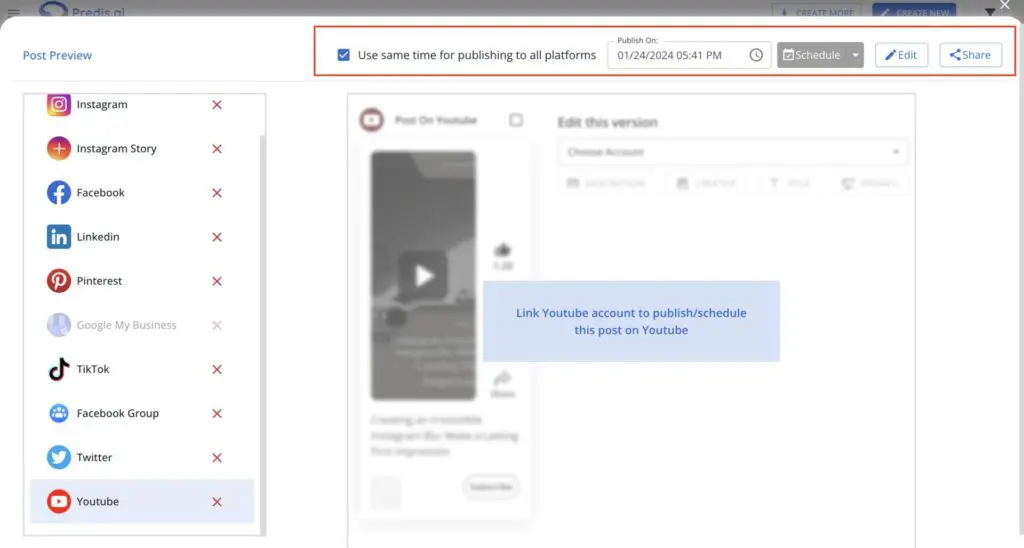Click the Share button
This screenshot has height=548, width=1024.
pos(970,56)
